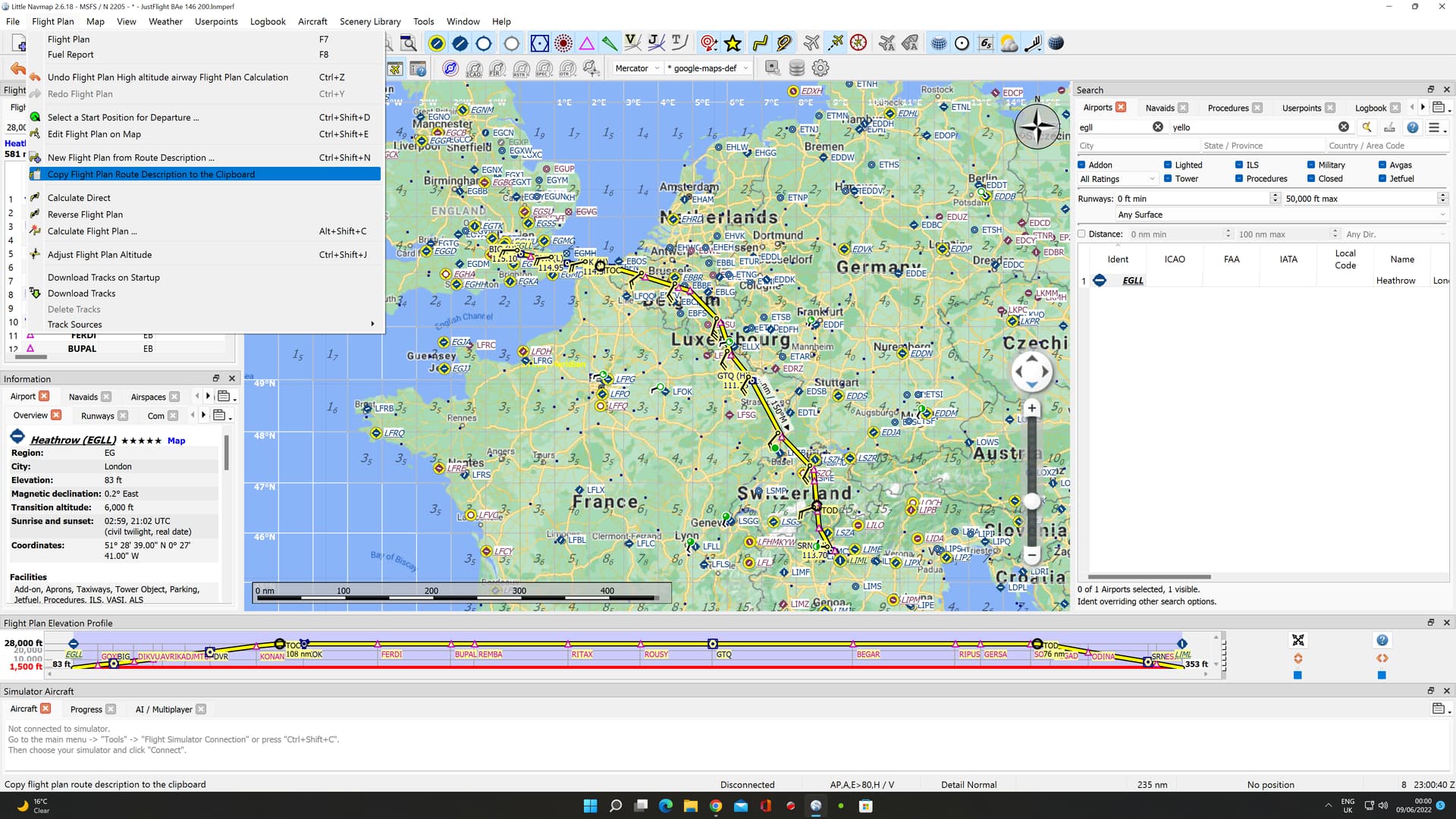Open the Any Surface dropdown
Screen dimensions: 1456x819
pyautogui.click(x=1280, y=215)
